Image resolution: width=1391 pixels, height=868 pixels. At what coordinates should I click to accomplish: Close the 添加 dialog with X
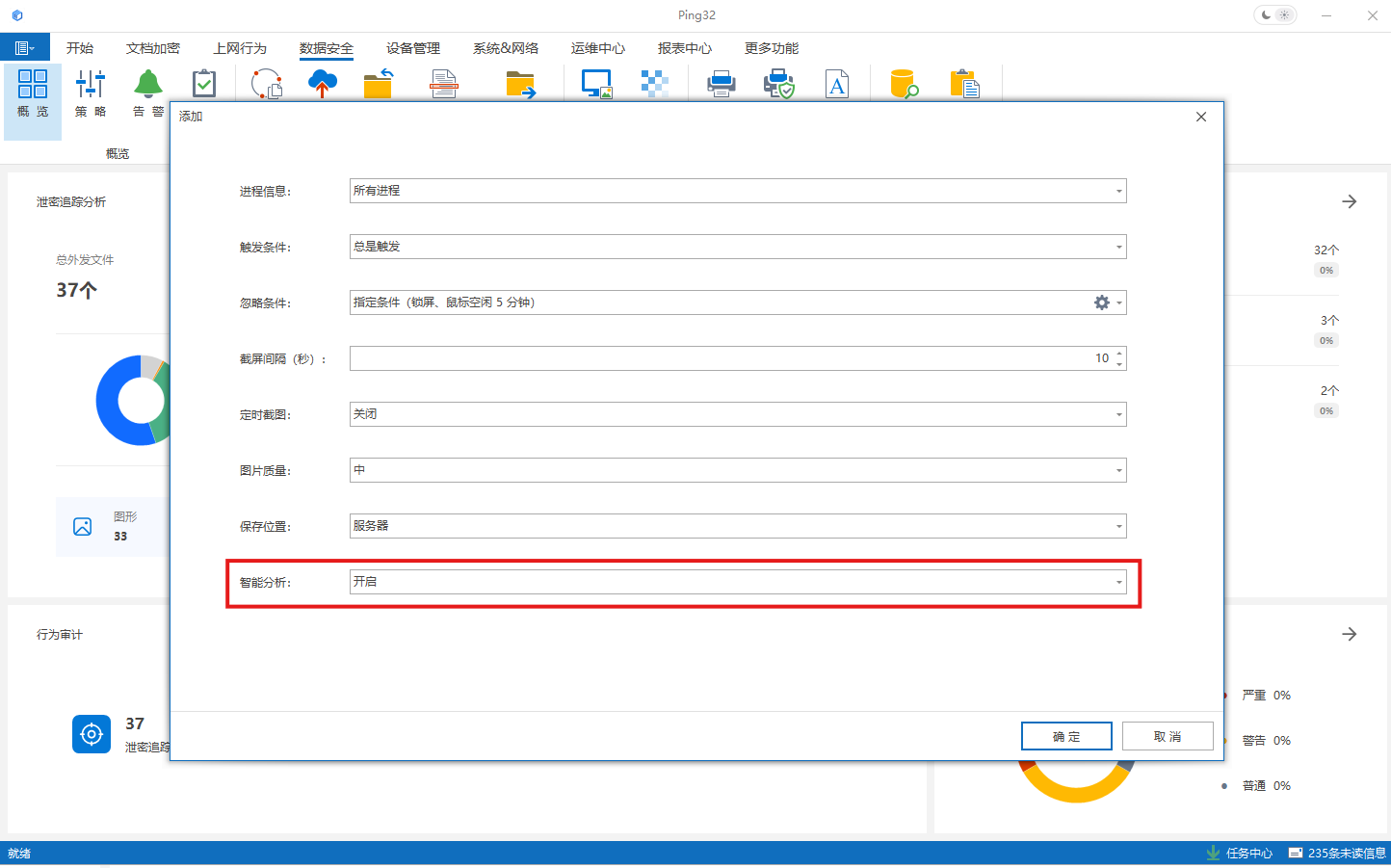click(1201, 117)
